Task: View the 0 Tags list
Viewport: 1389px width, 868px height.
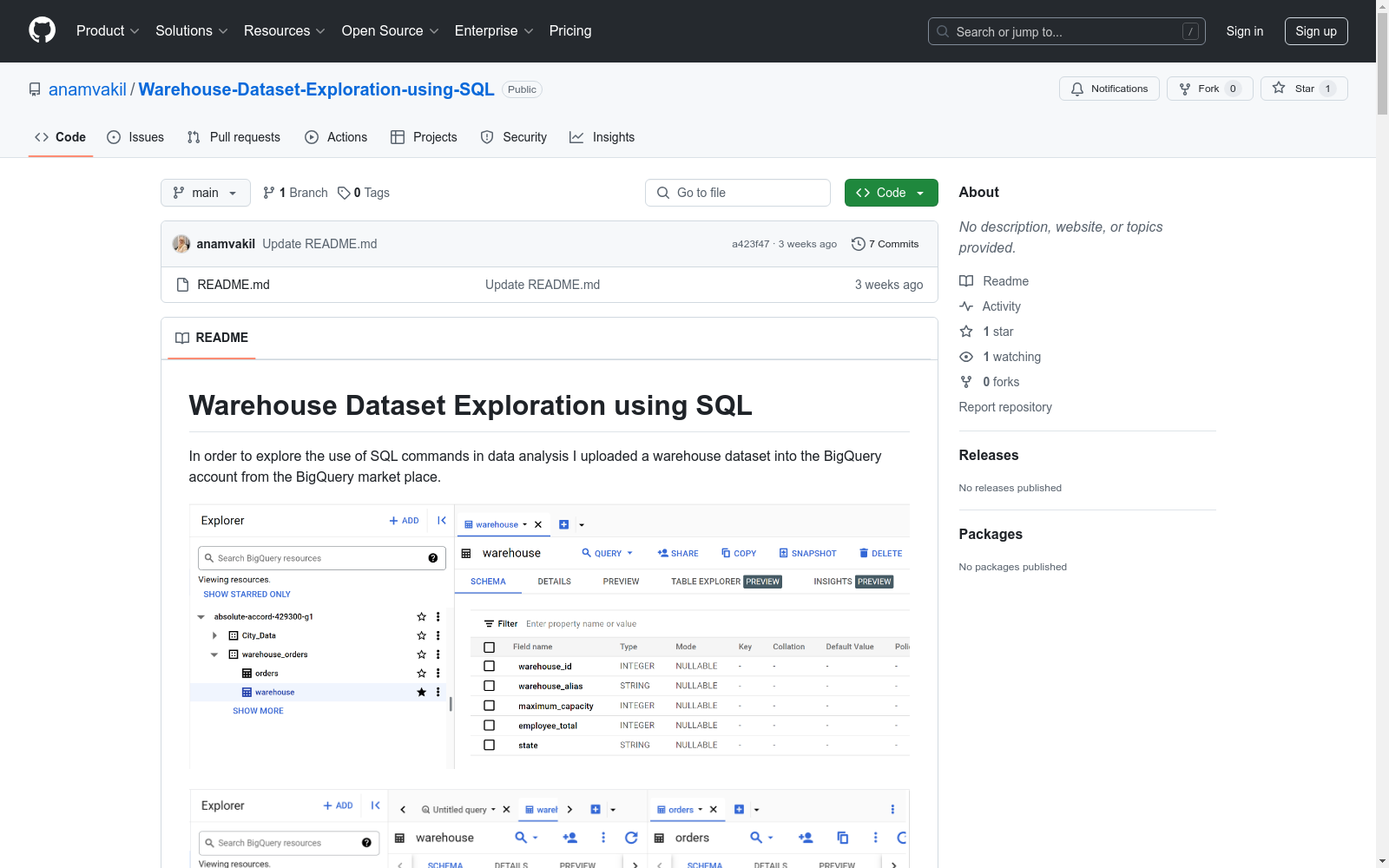Action: [x=364, y=193]
